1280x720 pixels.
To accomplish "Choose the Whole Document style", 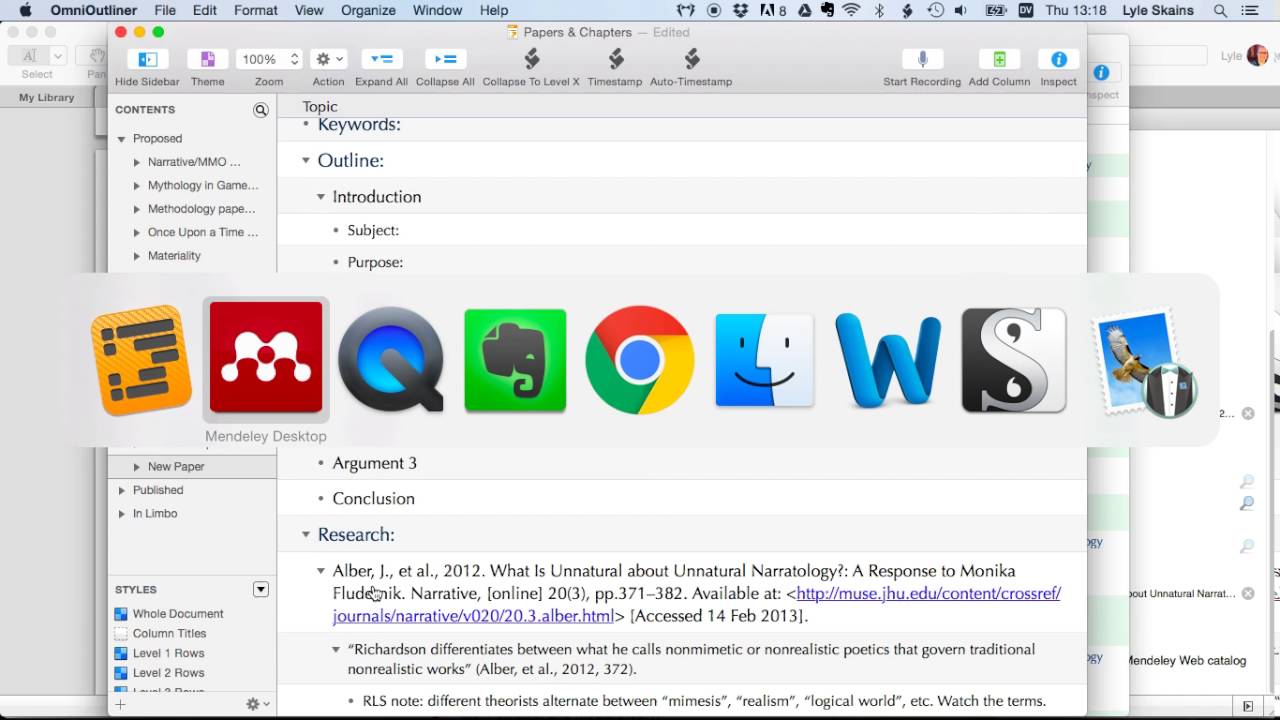I will [x=178, y=614].
